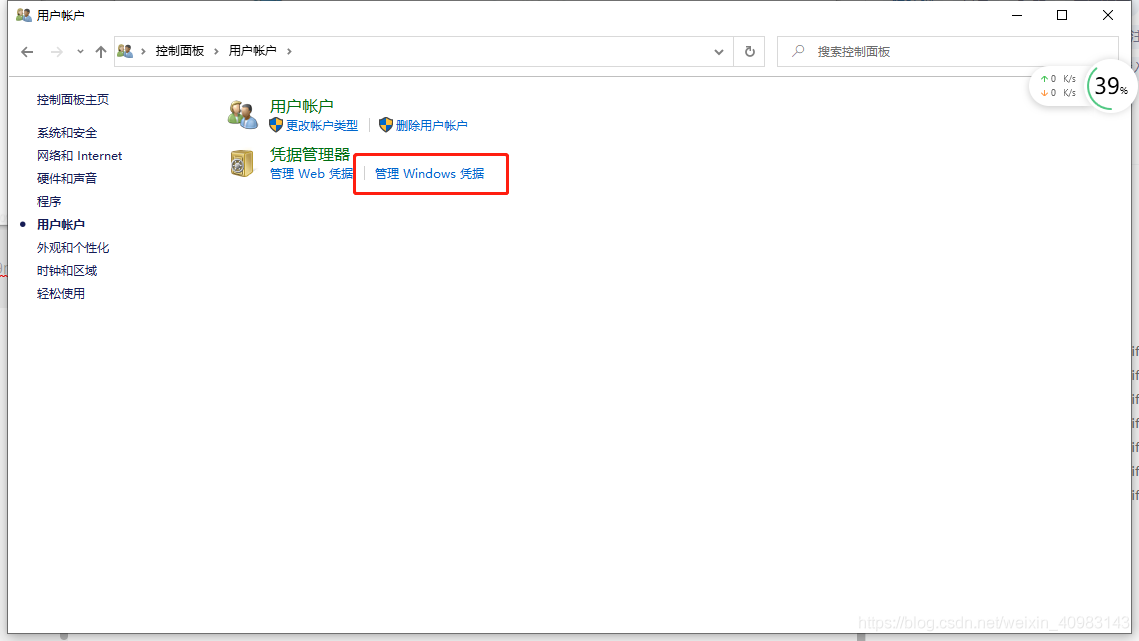This screenshot has width=1139, height=641.
Task: Click the shield icon beside 更改帐户类型
Action: [x=276, y=125]
